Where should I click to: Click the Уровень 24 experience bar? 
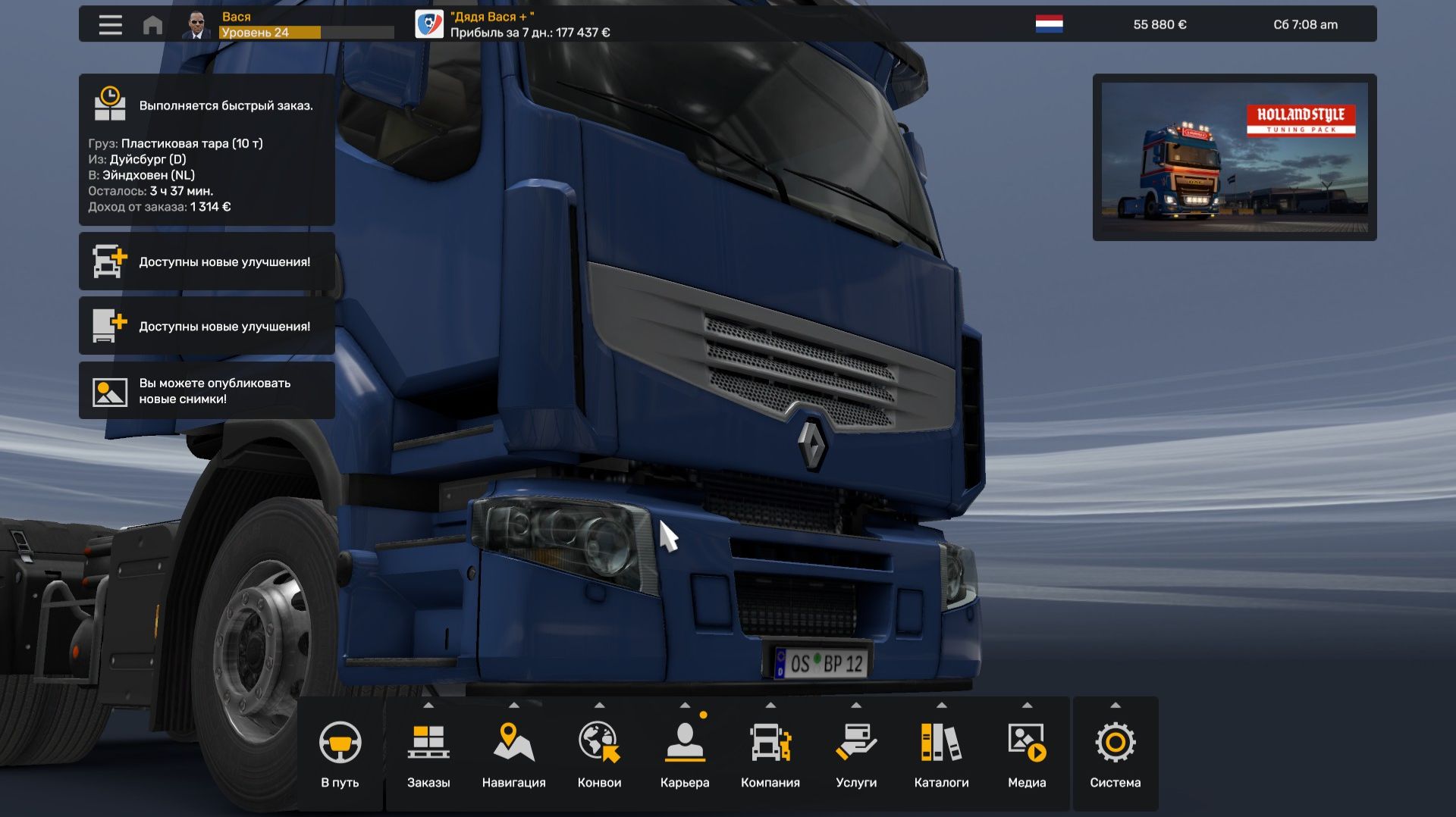pos(306,33)
